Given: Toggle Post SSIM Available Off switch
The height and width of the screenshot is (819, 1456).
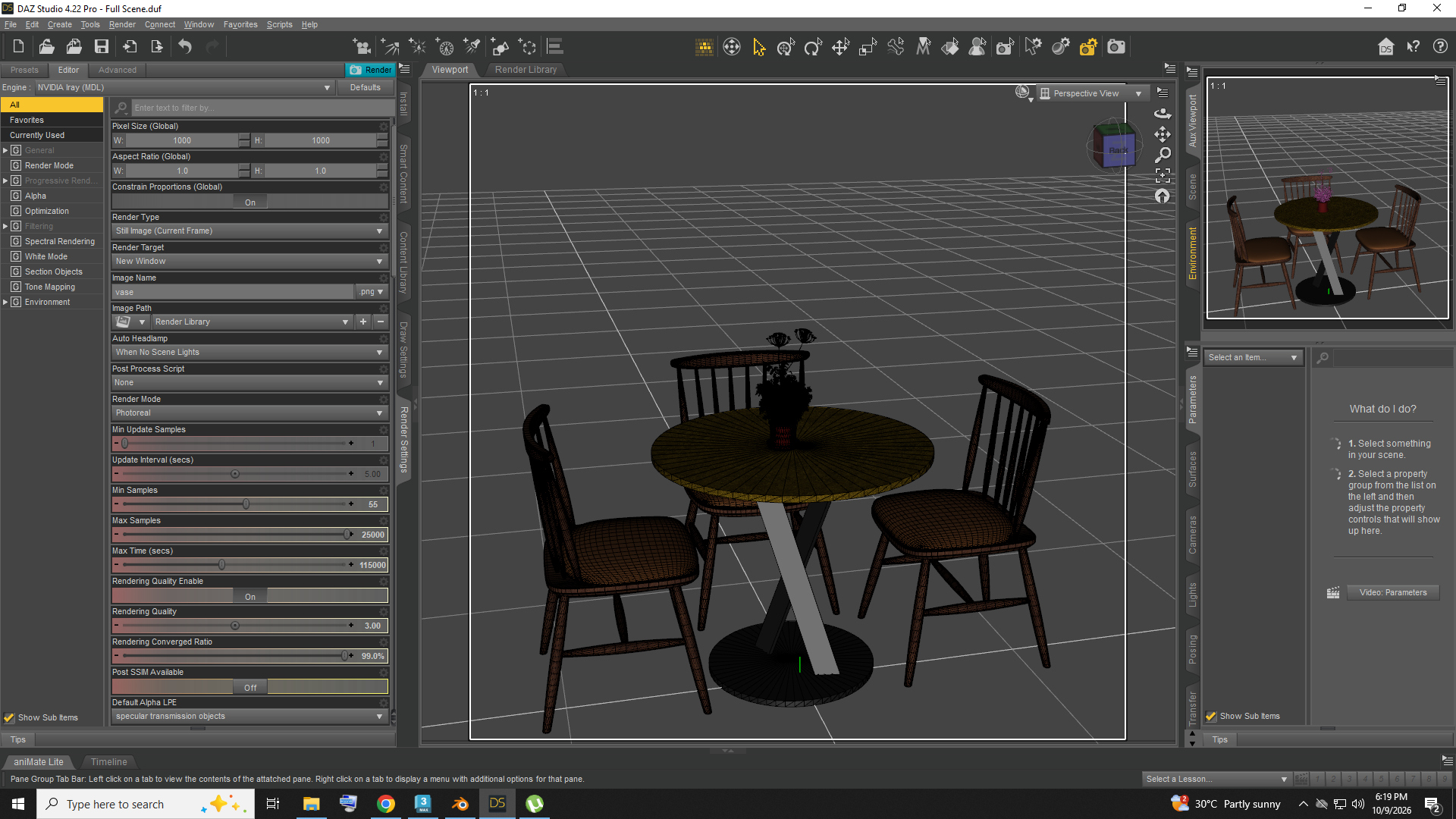Looking at the screenshot, I should (250, 688).
